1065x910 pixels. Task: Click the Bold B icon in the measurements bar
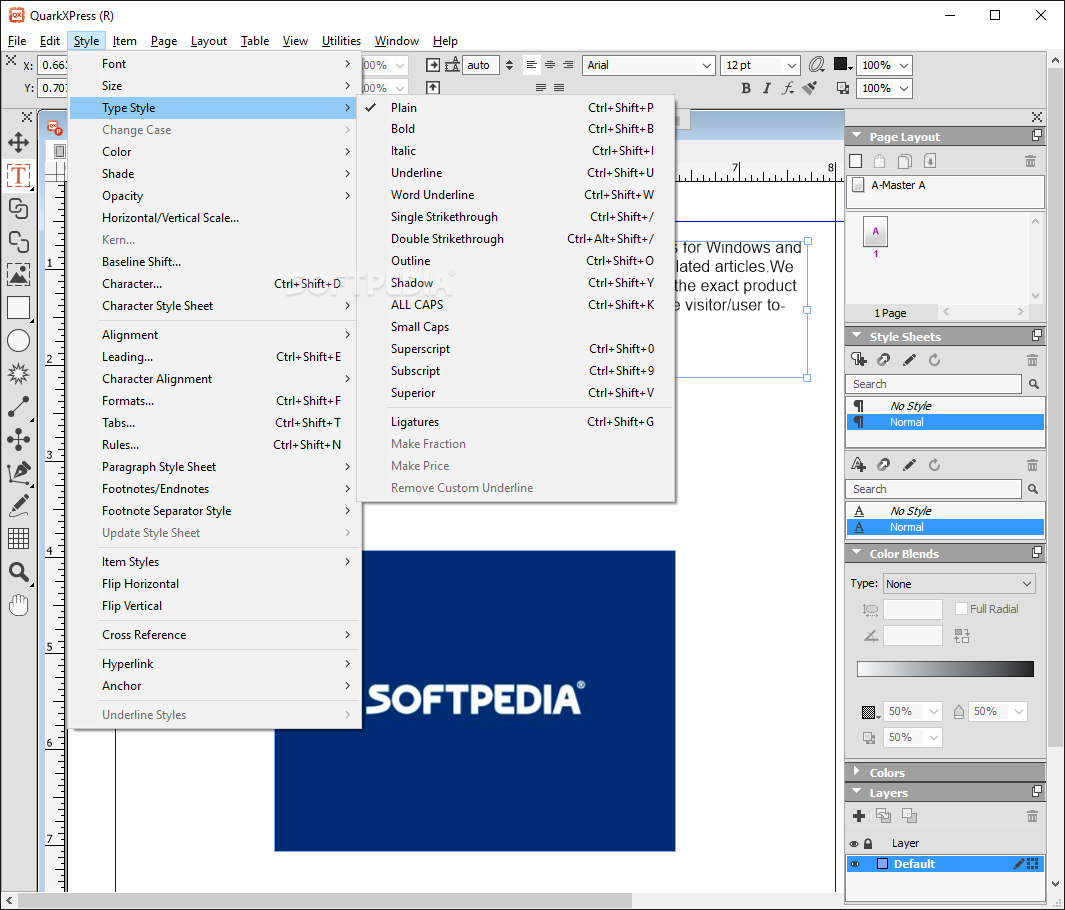pyautogui.click(x=746, y=88)
